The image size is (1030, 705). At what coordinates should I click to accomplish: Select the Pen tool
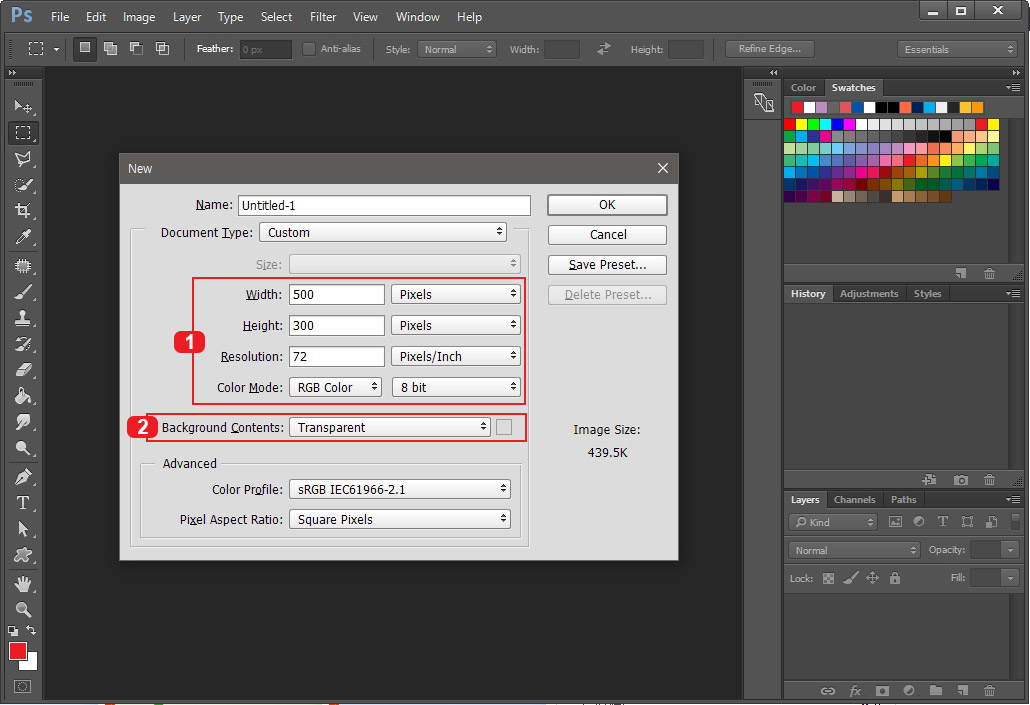pos(23,477)
